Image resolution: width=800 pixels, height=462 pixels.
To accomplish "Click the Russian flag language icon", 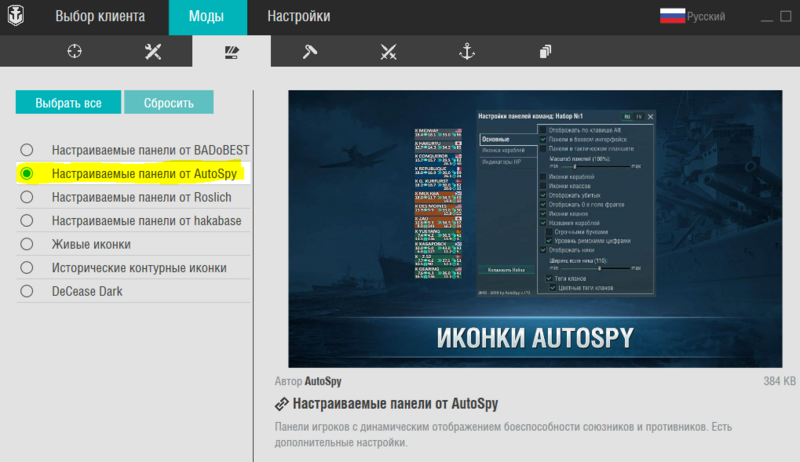I will coord(672,16).
